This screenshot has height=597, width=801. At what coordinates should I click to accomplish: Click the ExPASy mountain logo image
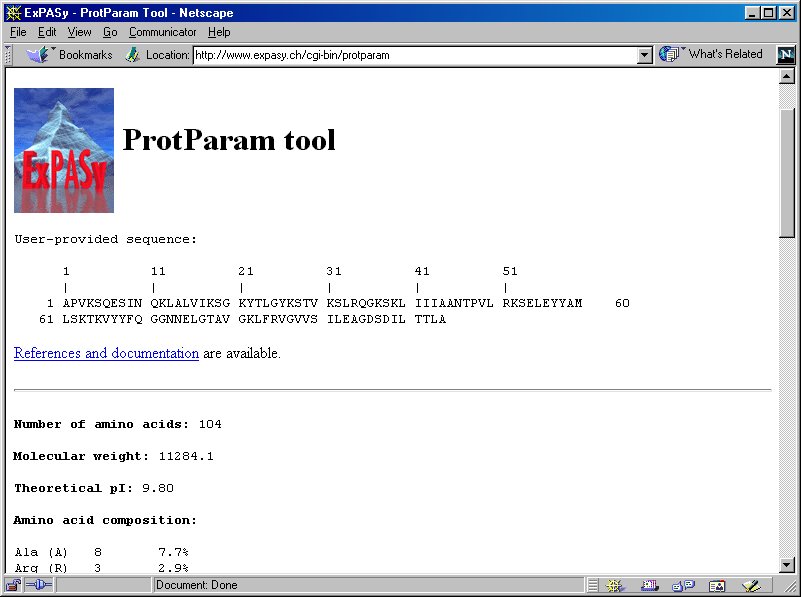[x=64, y=150]
